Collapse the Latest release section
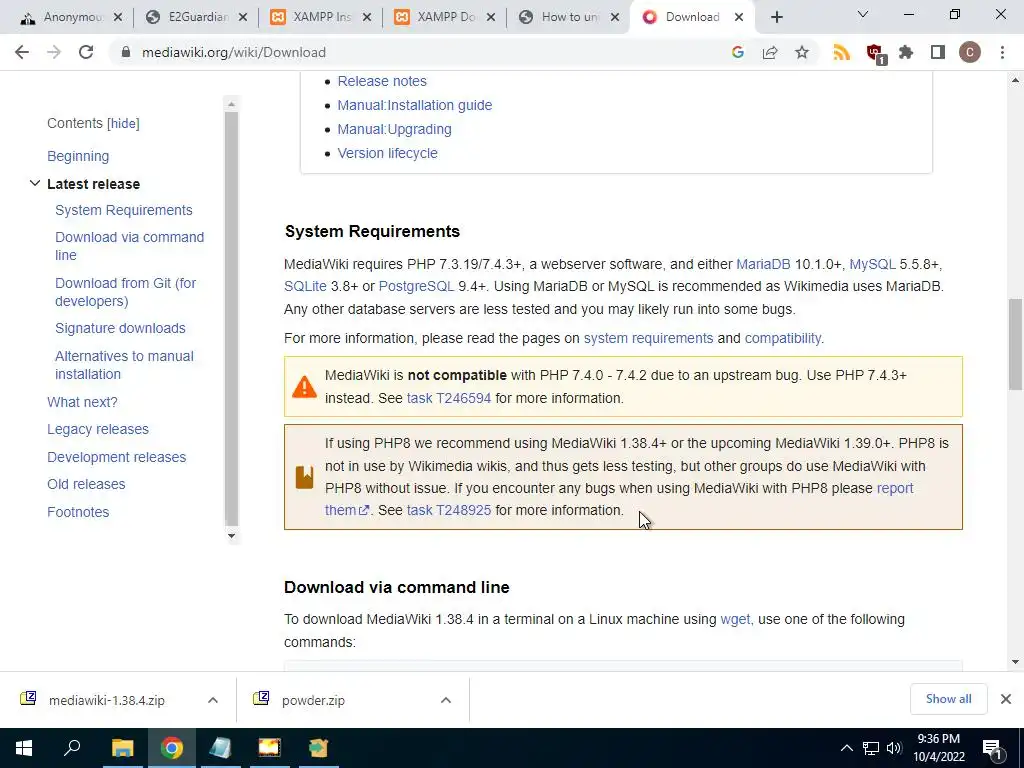The width and height of the screenshot is (1024, 768). click(35, 184)
